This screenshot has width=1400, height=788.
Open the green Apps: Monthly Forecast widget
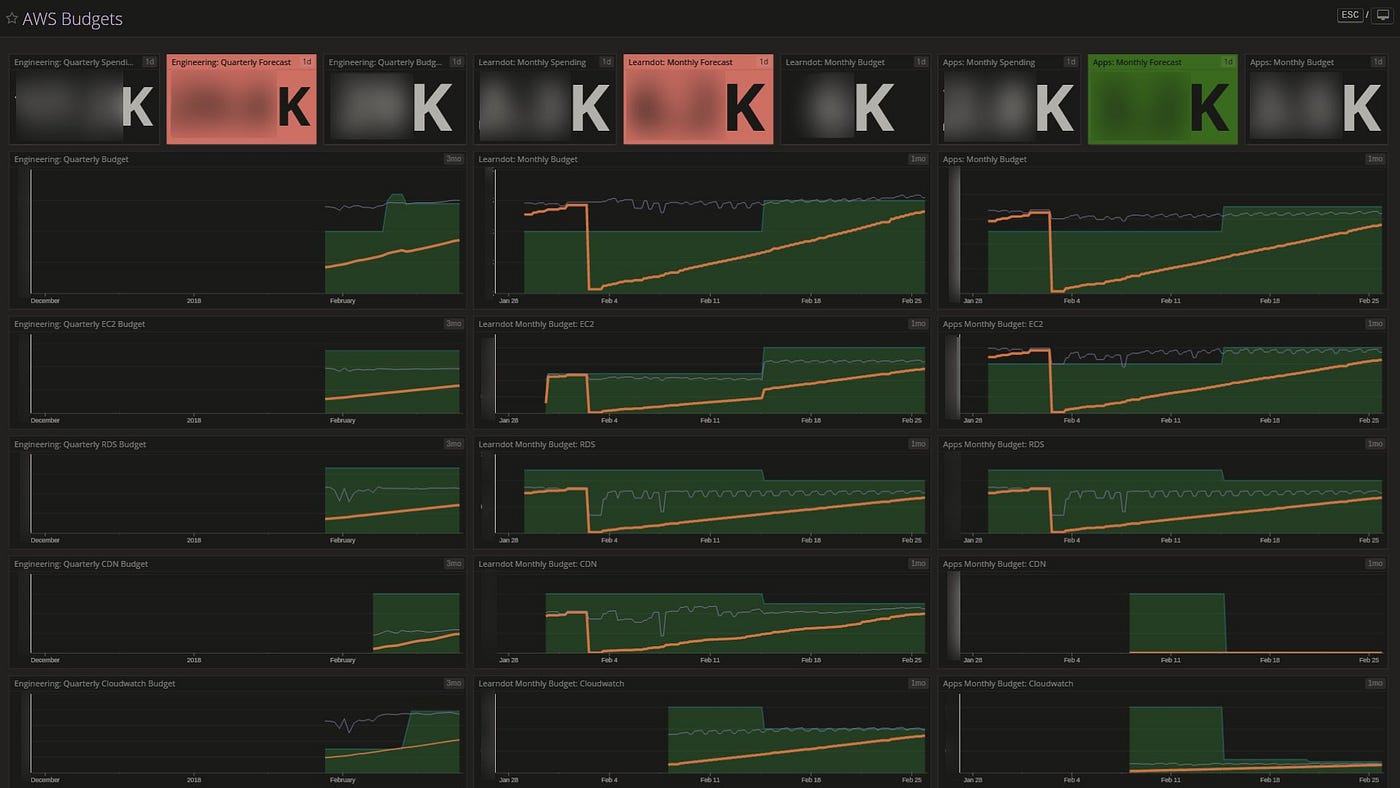click(x=1162, y=99)
